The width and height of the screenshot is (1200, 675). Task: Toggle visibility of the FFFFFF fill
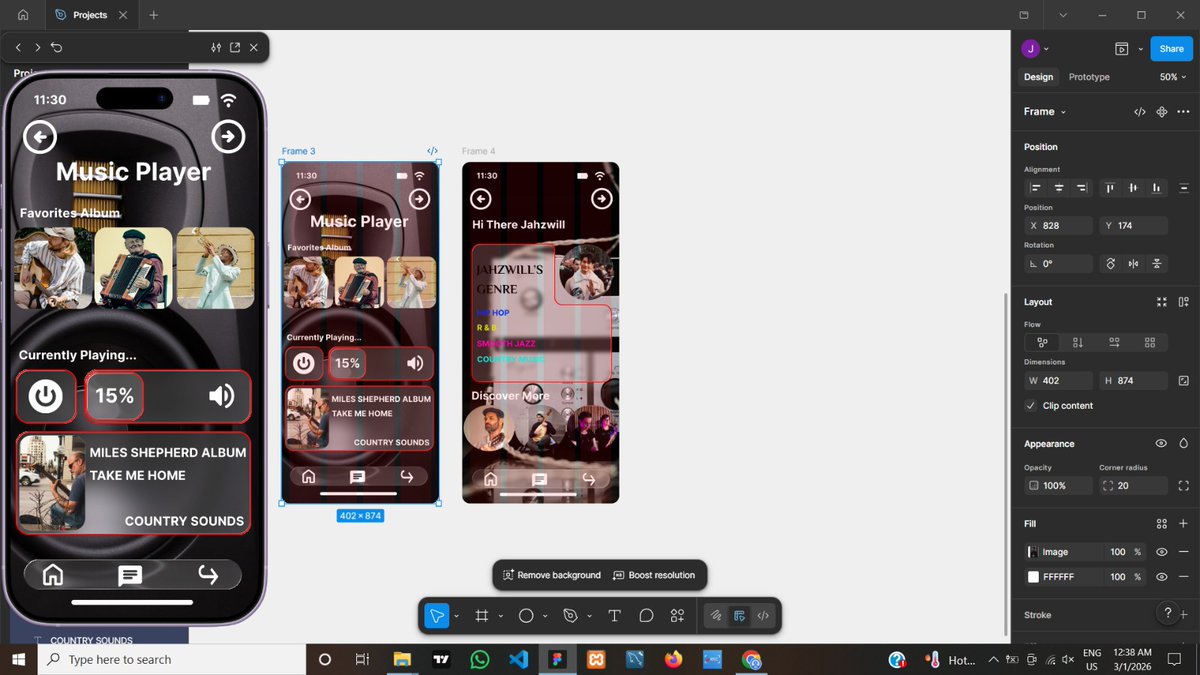[x=1162, y=577]
